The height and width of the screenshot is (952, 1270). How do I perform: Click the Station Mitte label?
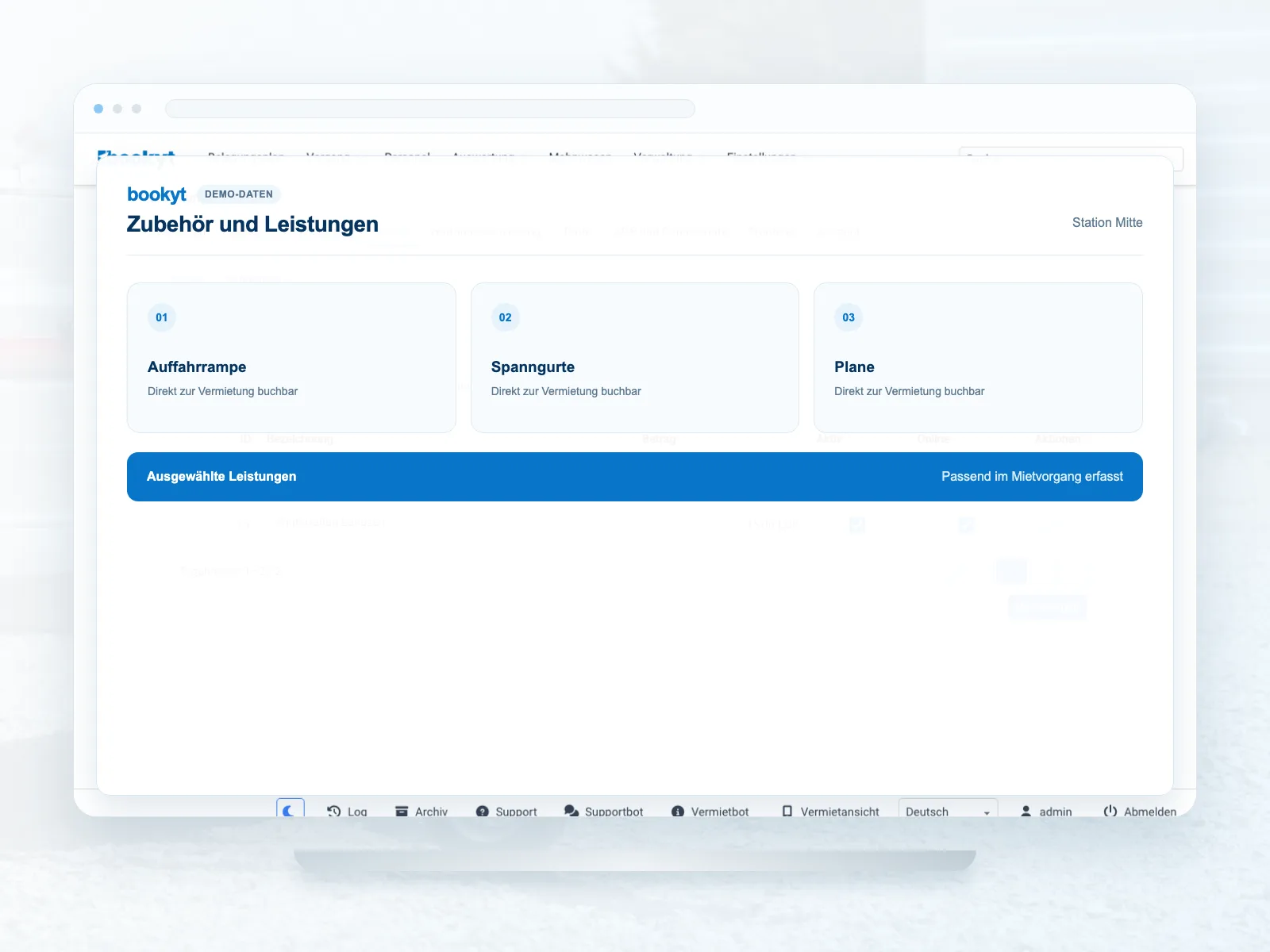click(x=1107, y=223)
